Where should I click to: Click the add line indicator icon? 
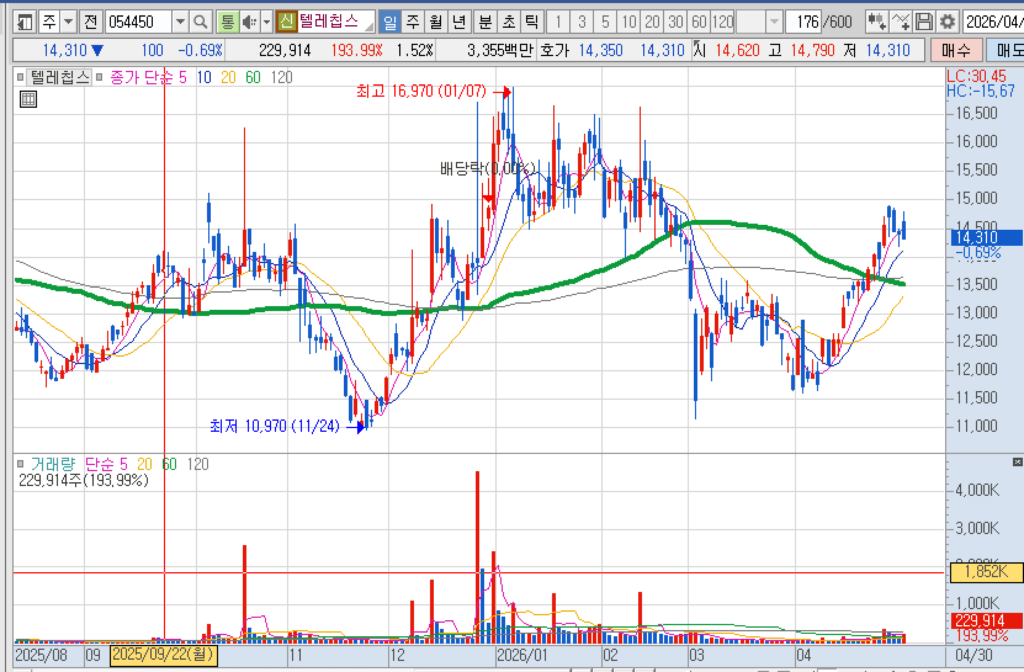(x=901, y=22)
